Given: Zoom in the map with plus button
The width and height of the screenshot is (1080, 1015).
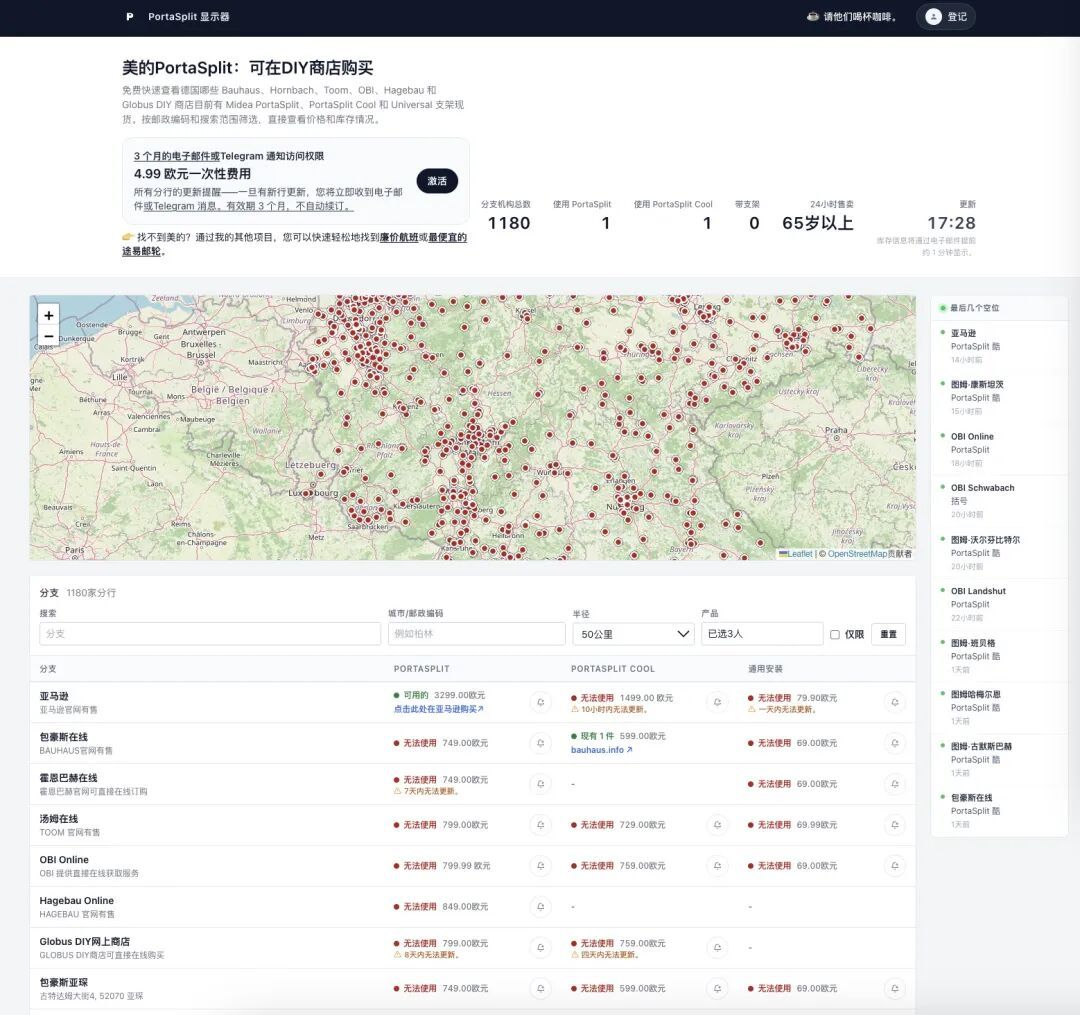Looking at the screenshot, I should [x=48, y=315].
